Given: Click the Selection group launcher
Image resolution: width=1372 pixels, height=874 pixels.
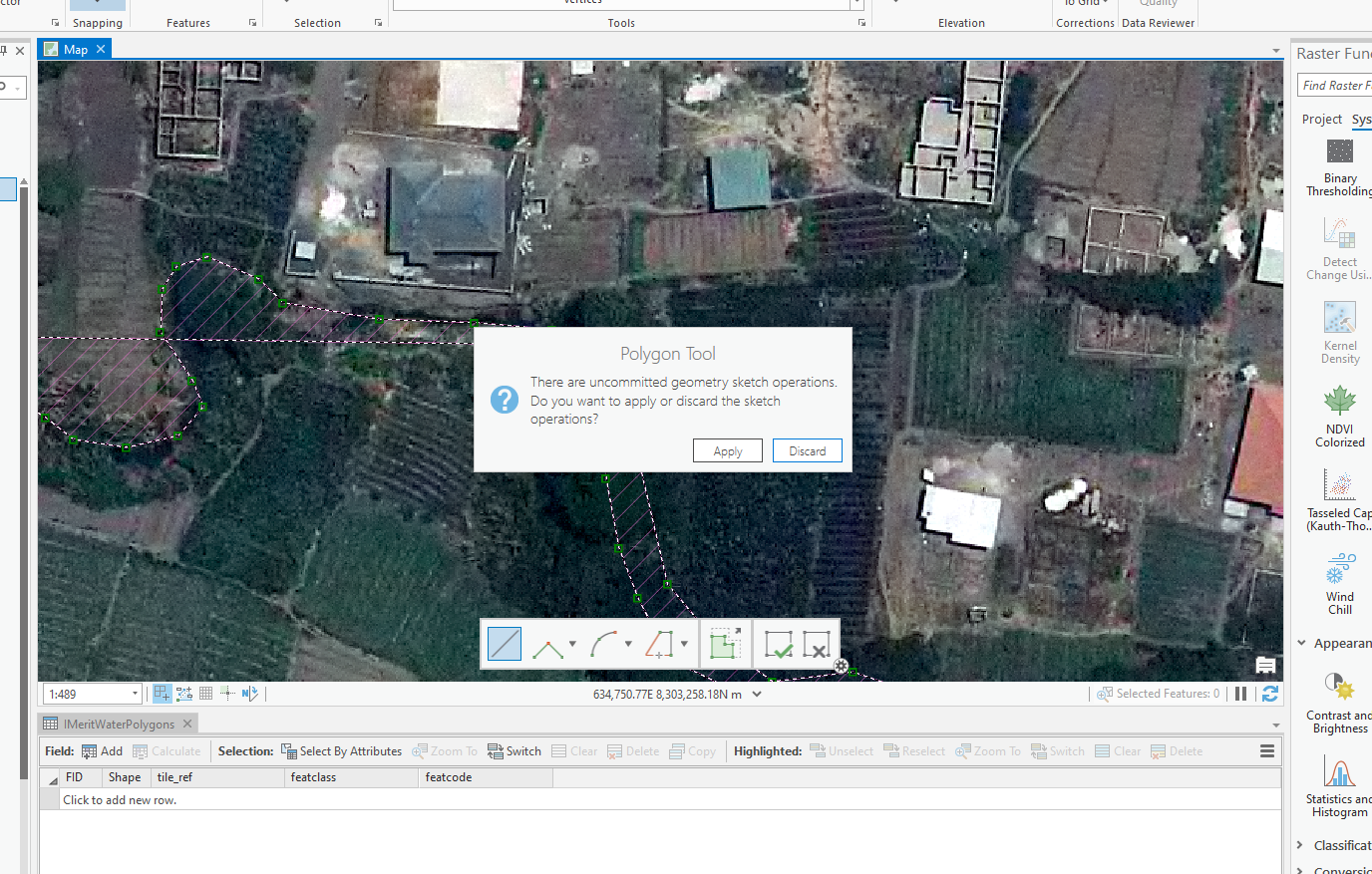Looking at the screenshot, I should pos(378,22).
